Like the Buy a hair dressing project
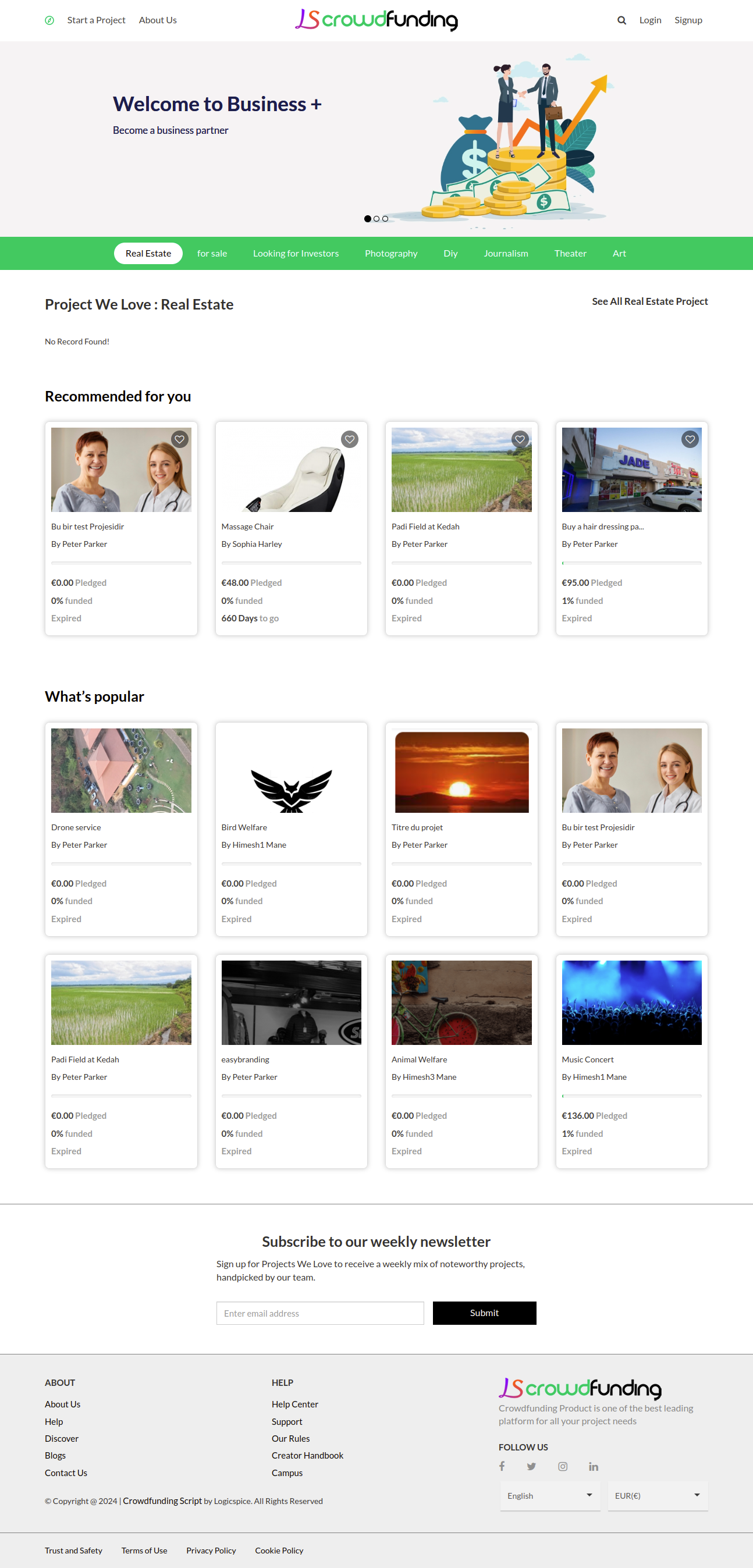 [690, 439]
